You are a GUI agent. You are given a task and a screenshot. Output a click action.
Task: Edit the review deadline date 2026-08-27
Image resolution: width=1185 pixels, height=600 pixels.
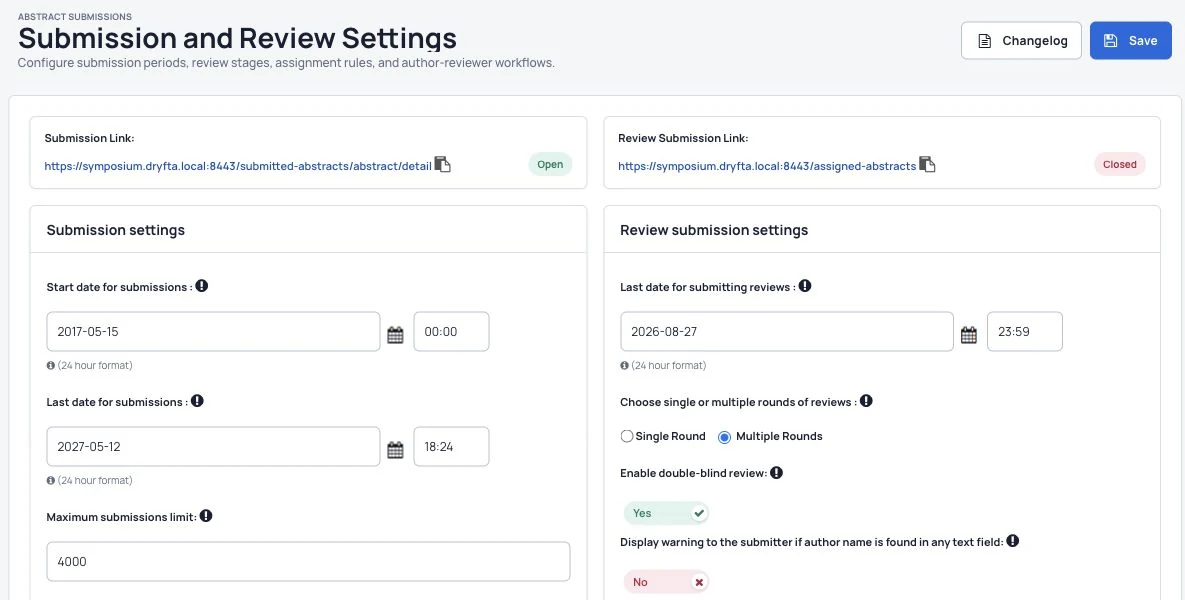(x=787, y=332)
